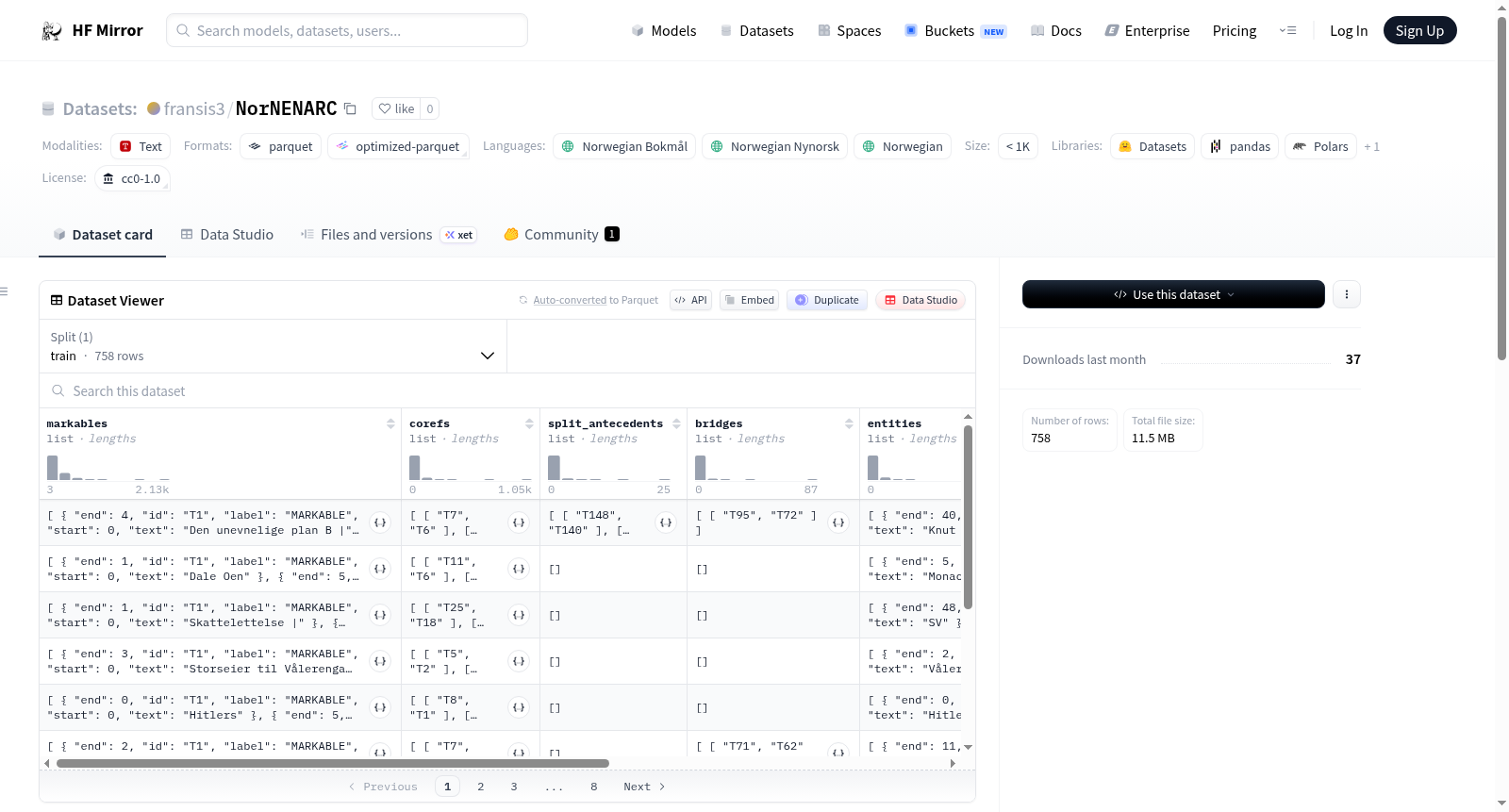
Task: Focus the Search this dataset field
Action: point(507,390)
